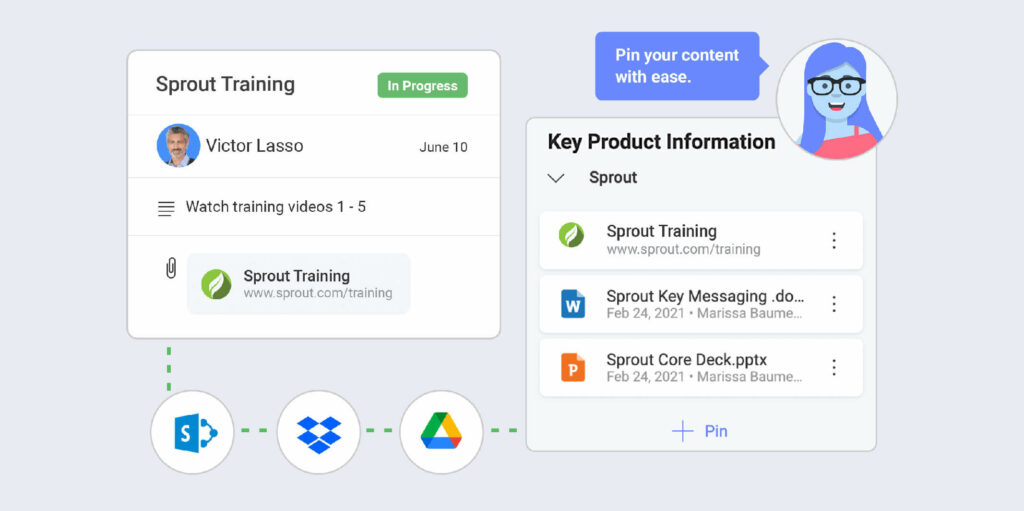
Task: Open more options for Sprout Training pin
Action: pos(833,240)
